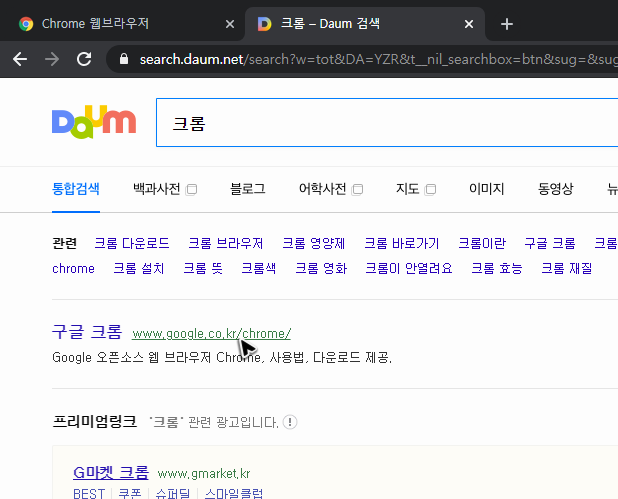
Task: Open www.google.co.kr/chrome/ link
Action: 212,334
